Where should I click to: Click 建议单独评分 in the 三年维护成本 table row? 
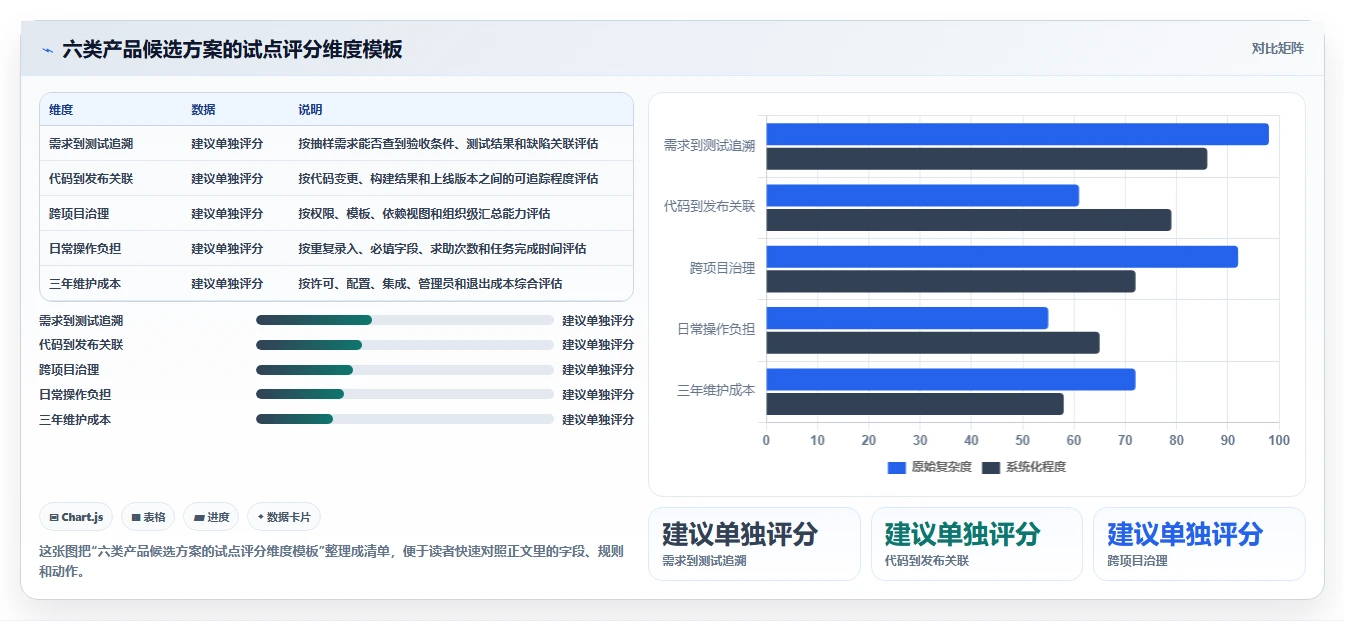click(227, 284)
